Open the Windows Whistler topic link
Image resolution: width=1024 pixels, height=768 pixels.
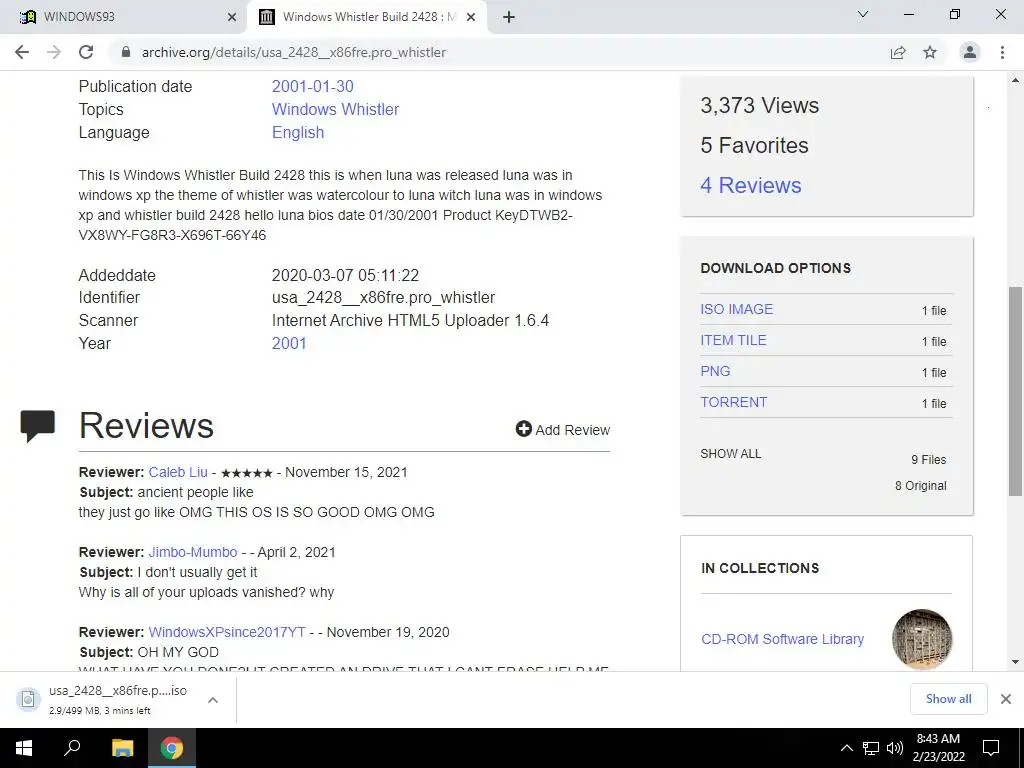click(335, 109)
